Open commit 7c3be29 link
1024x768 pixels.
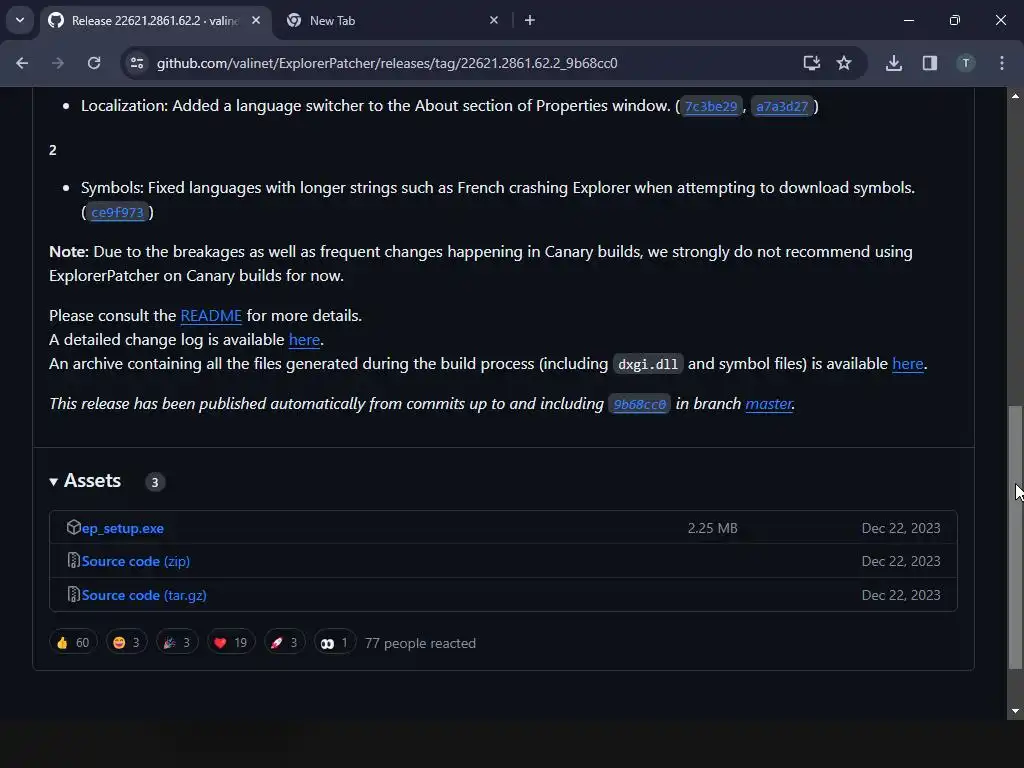(x=711, y=106)
